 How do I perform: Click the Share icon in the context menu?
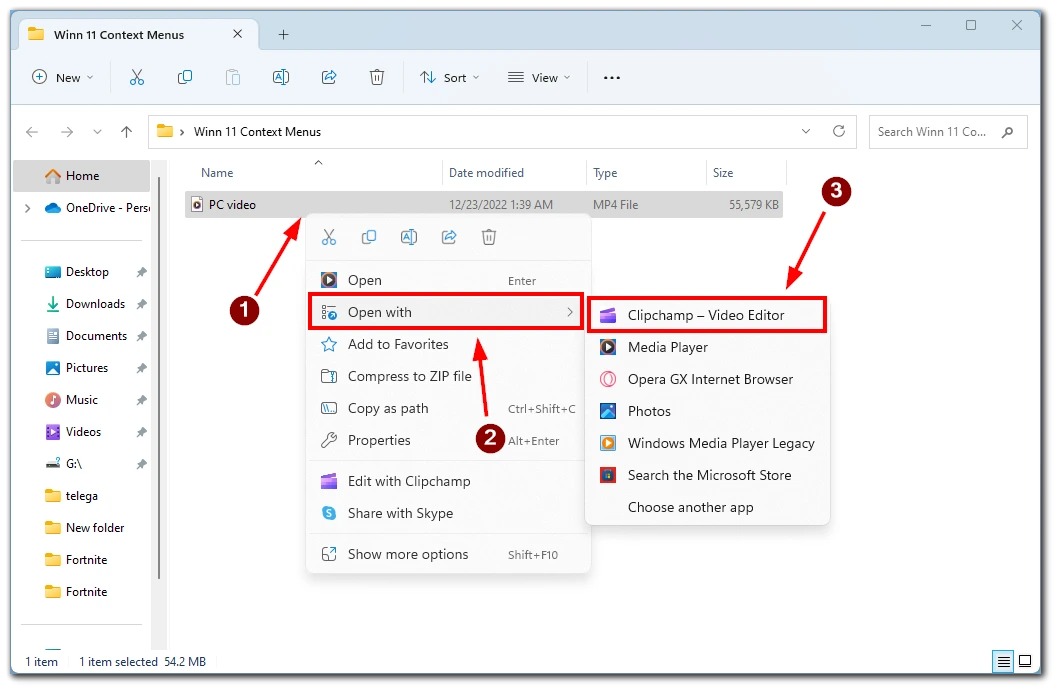pyautogui.click(x=449, y=237)
